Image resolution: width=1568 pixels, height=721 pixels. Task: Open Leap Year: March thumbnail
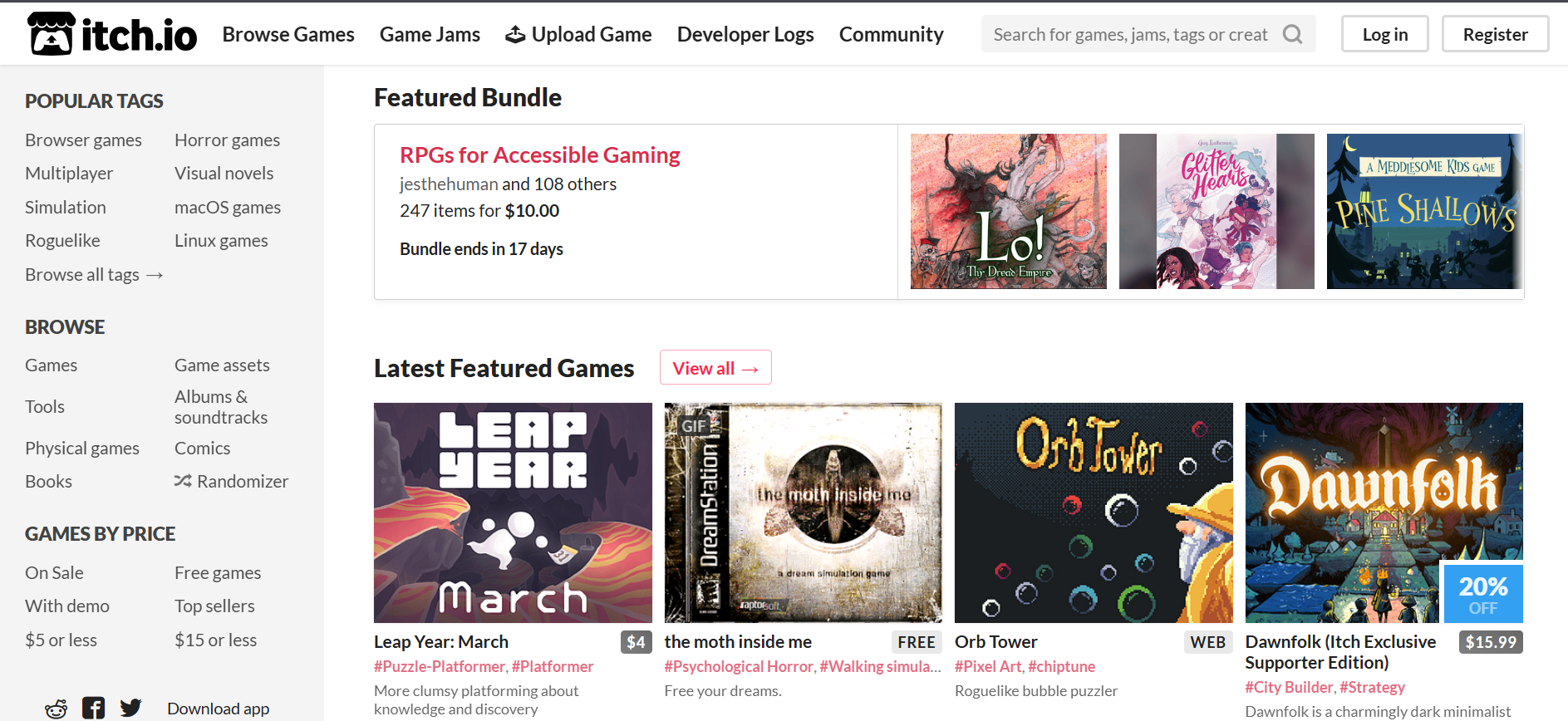513,513
